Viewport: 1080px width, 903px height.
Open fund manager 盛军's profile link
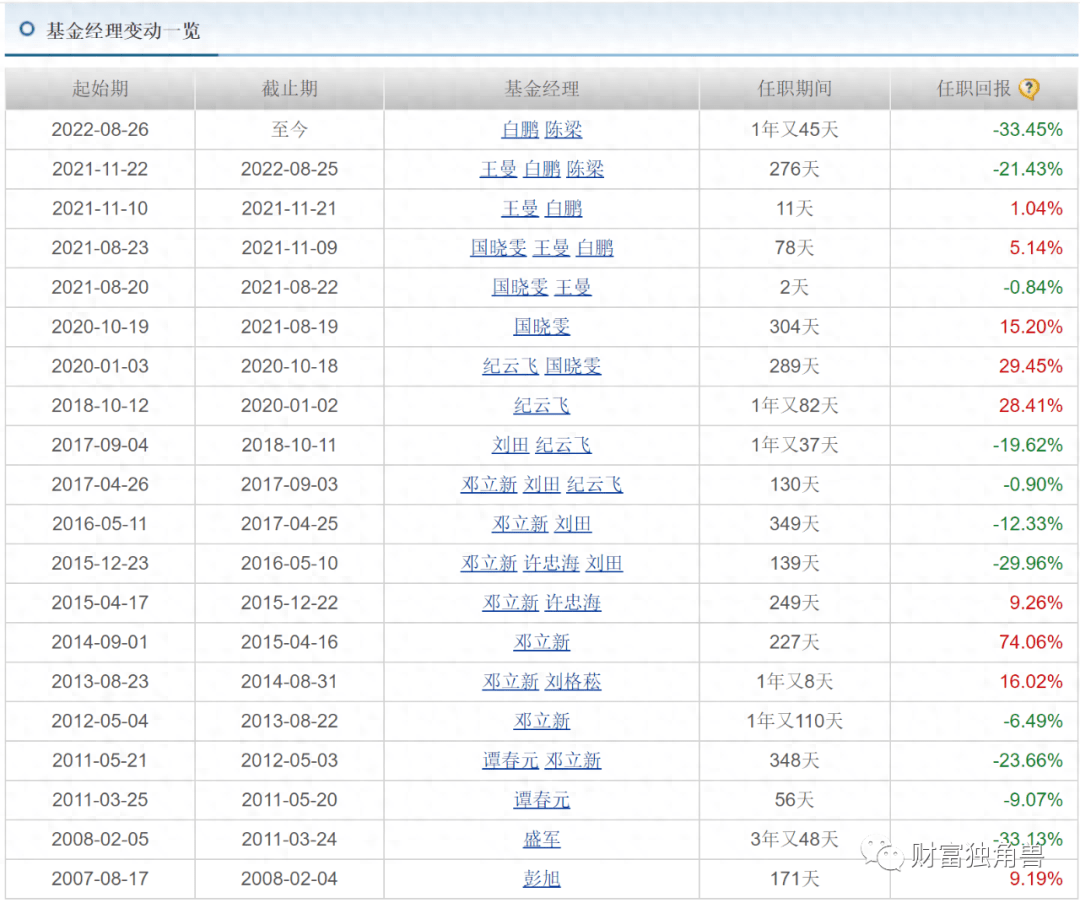[x=542, y=839]
